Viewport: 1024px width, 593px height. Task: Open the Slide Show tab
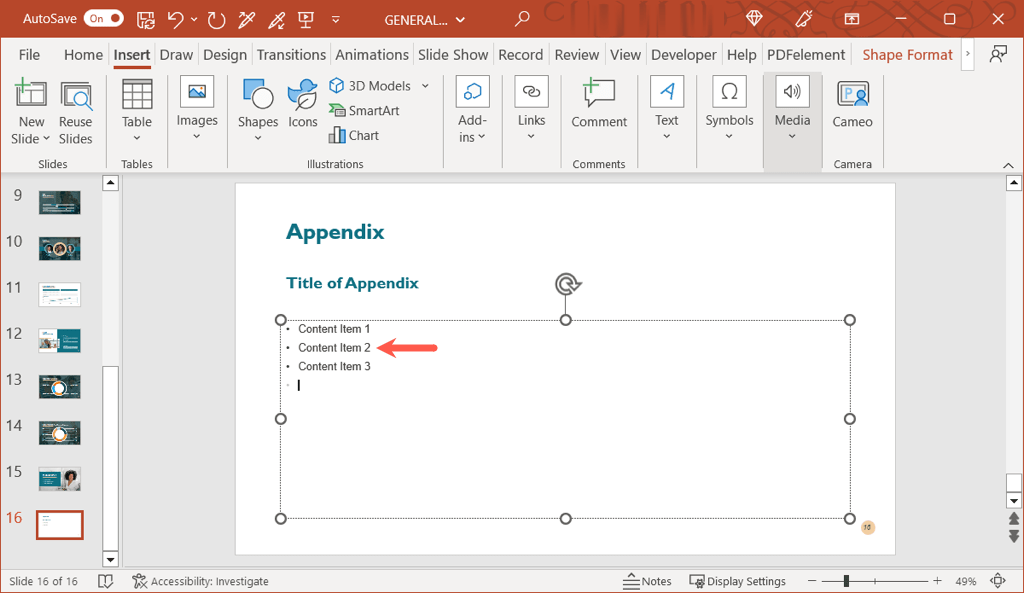tap(453, 55)
